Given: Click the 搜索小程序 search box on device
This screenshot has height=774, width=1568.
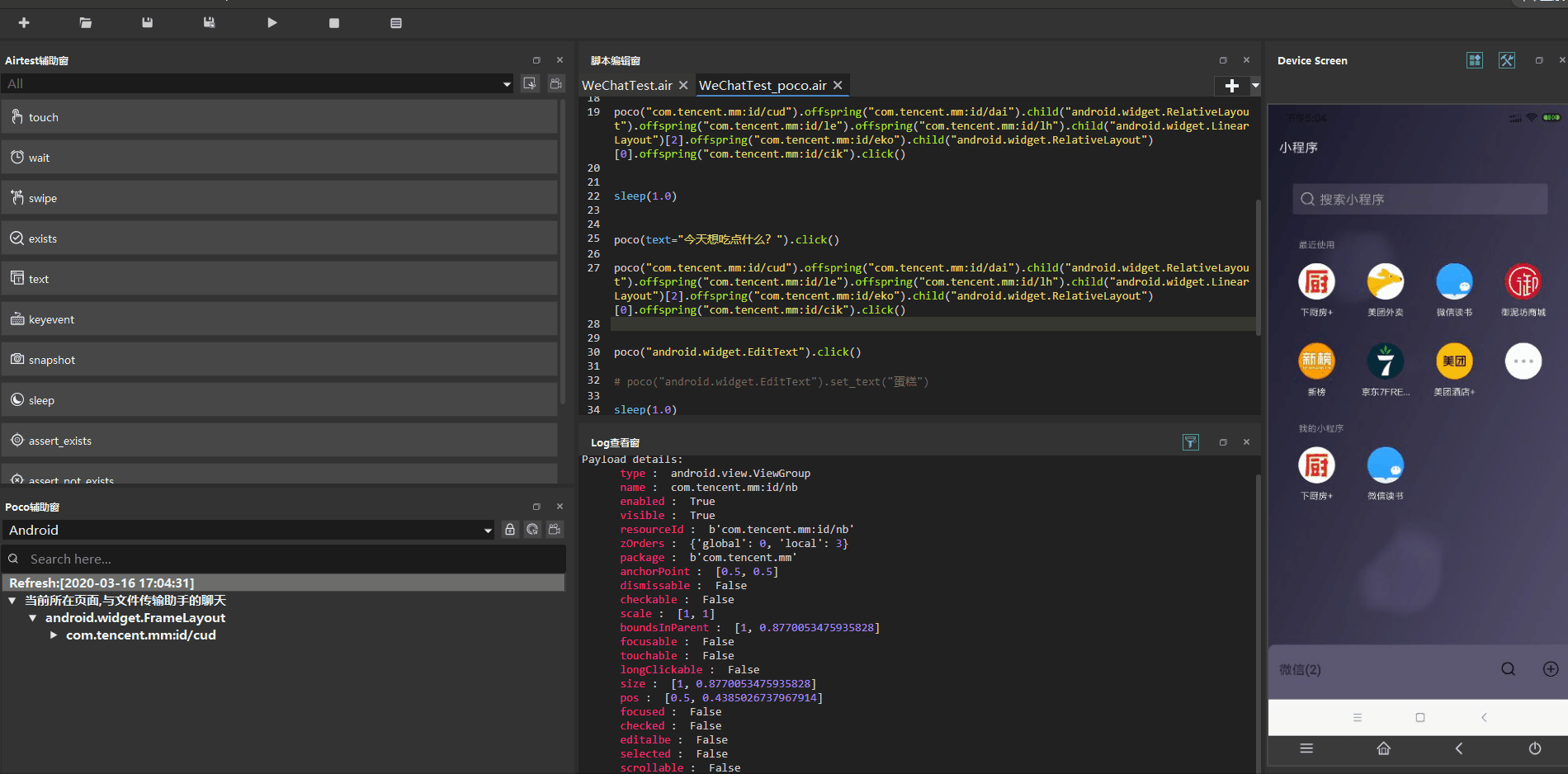Looking at the screenshot, I should [x=1419, y=199].
